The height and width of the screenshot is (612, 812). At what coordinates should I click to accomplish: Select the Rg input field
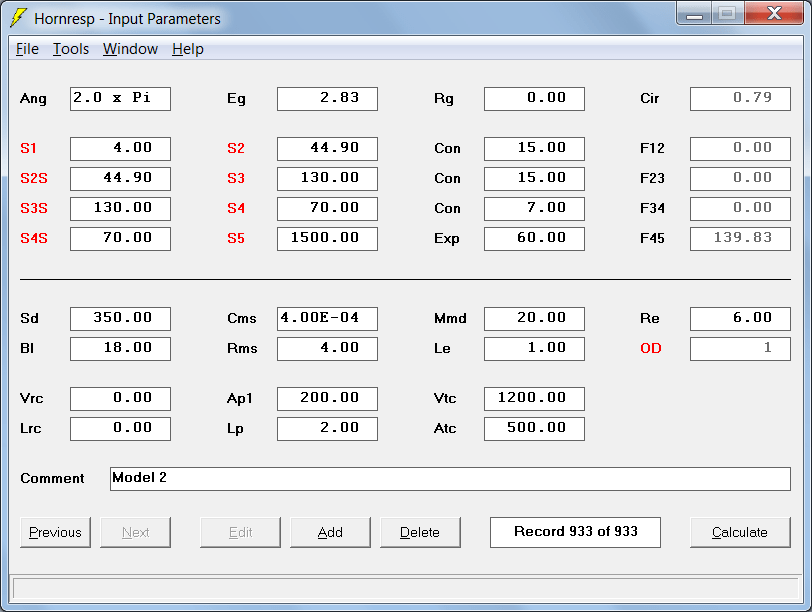coord(534,99)
